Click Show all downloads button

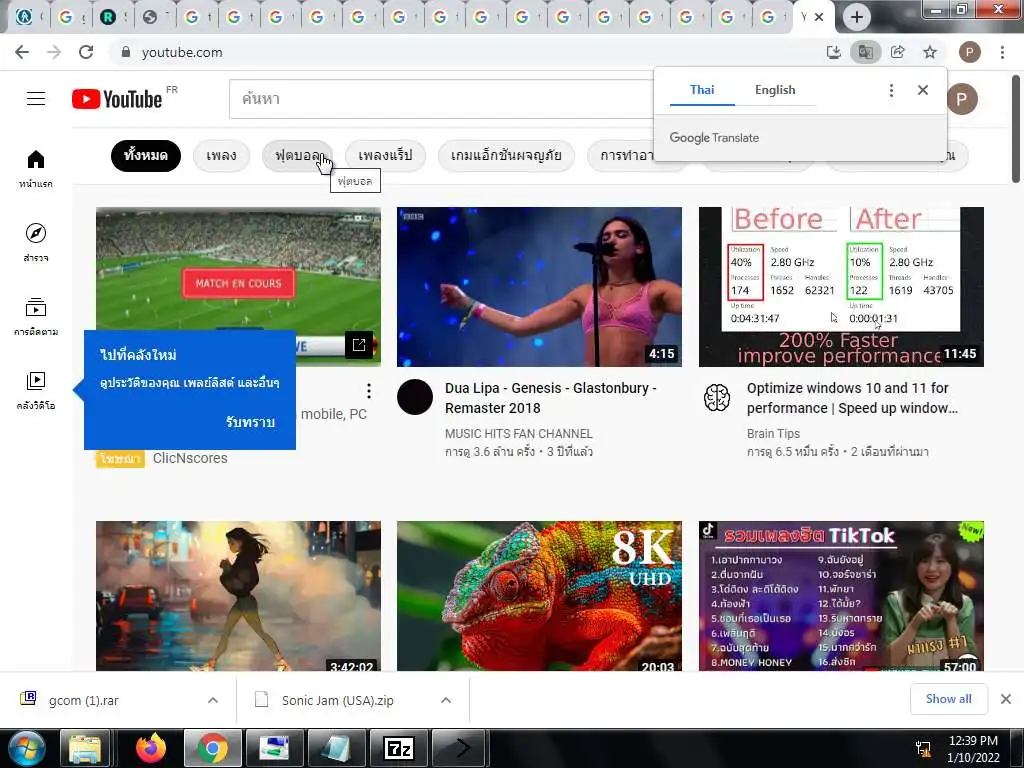[x=949, y=699]
